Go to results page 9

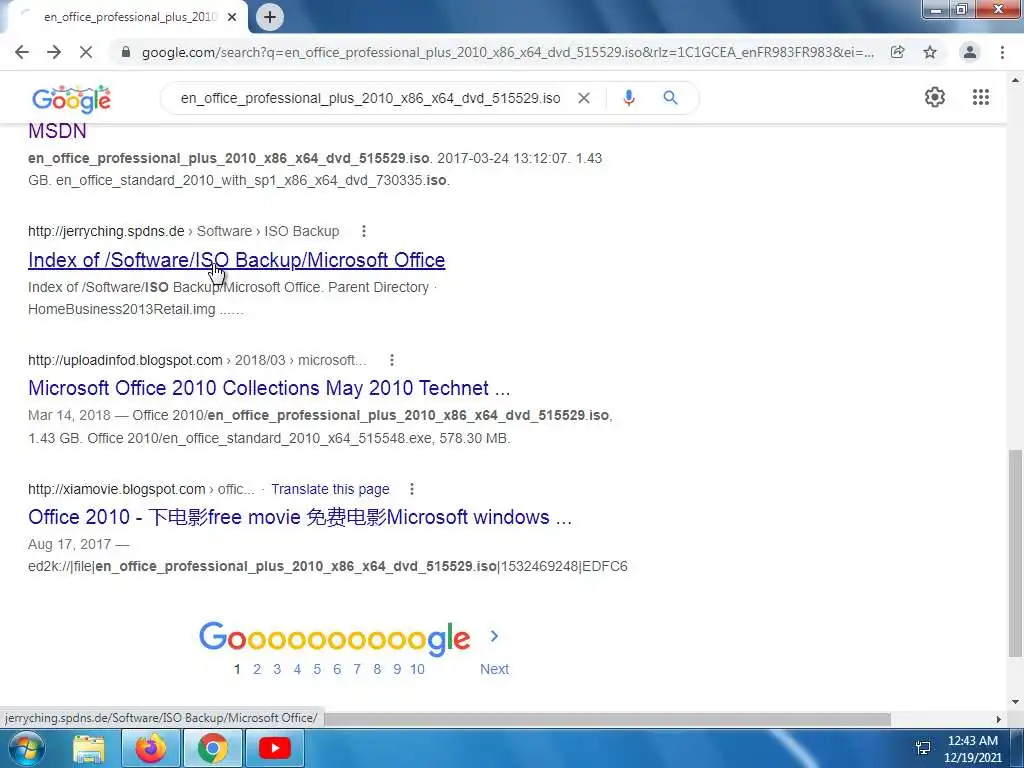click(x=397, y=669)
